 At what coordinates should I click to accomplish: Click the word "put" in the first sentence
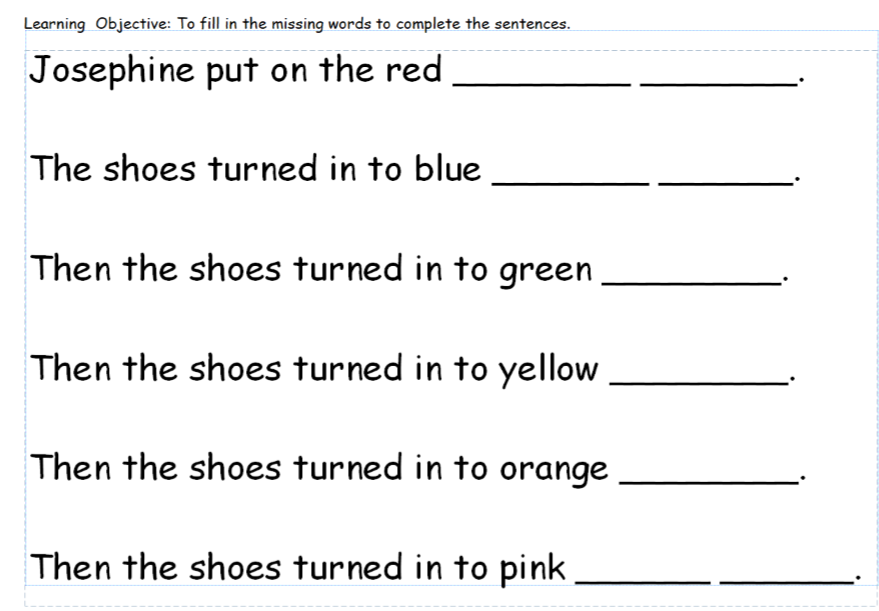pos(232,72)
